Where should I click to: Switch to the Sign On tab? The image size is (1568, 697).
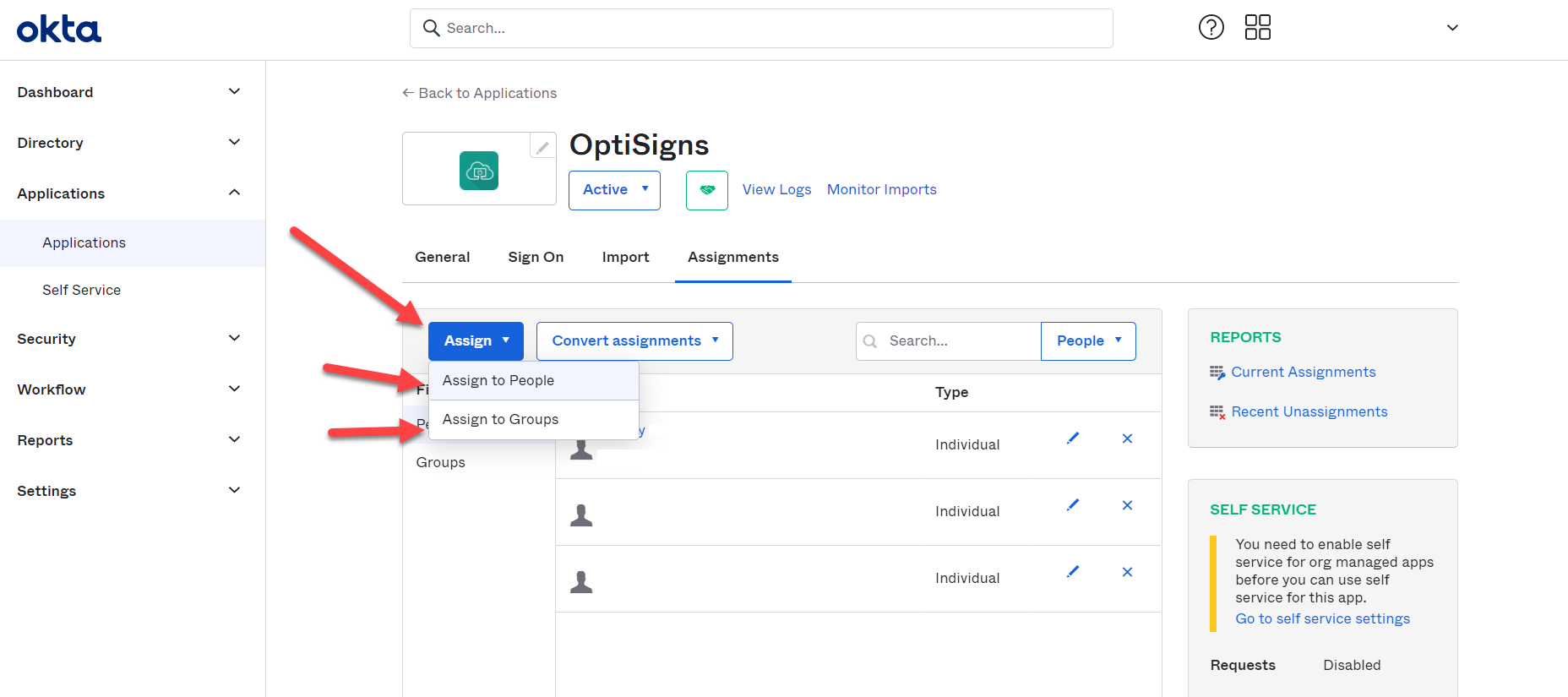[536, 258]
